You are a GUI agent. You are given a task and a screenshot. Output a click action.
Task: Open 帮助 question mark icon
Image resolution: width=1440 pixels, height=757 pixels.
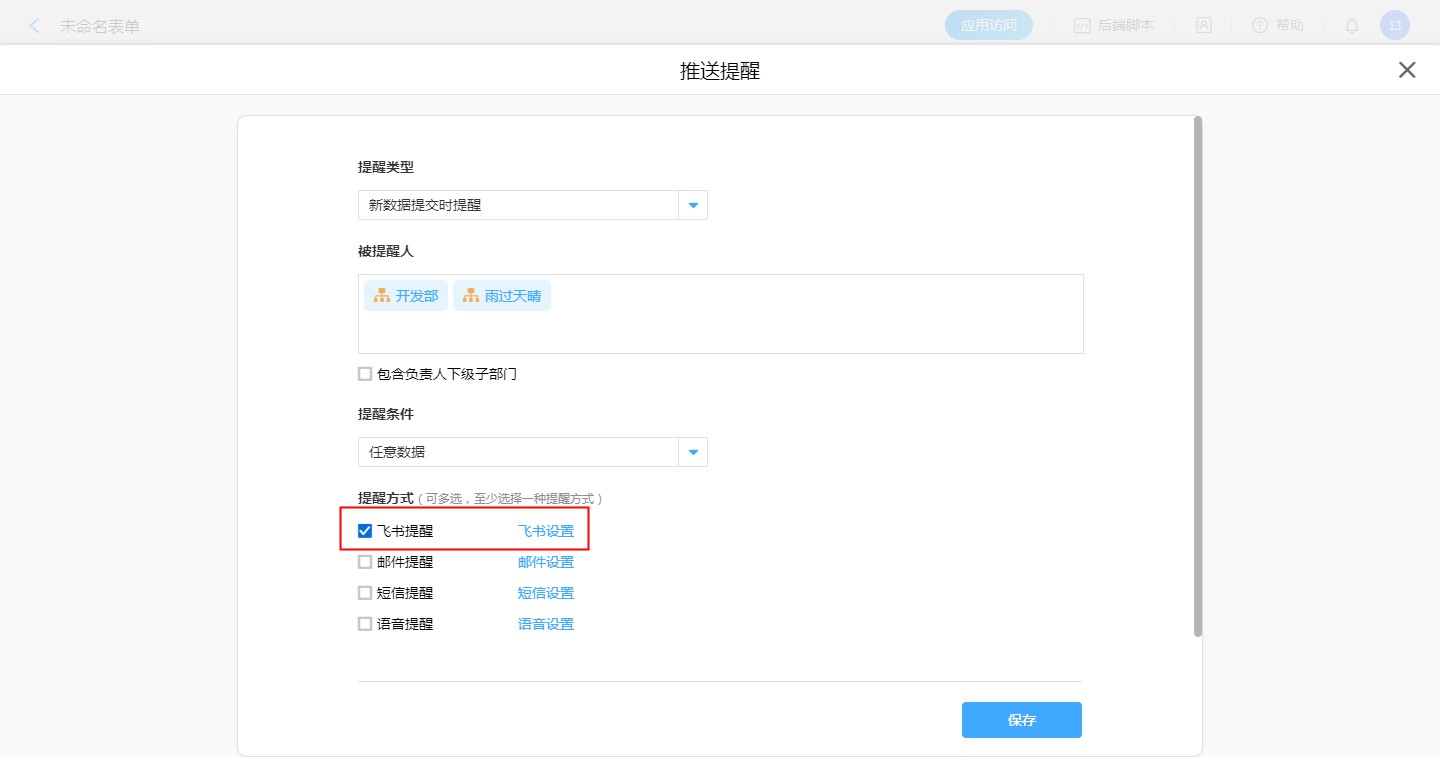pyautogui.click(x=1260, y=26)
